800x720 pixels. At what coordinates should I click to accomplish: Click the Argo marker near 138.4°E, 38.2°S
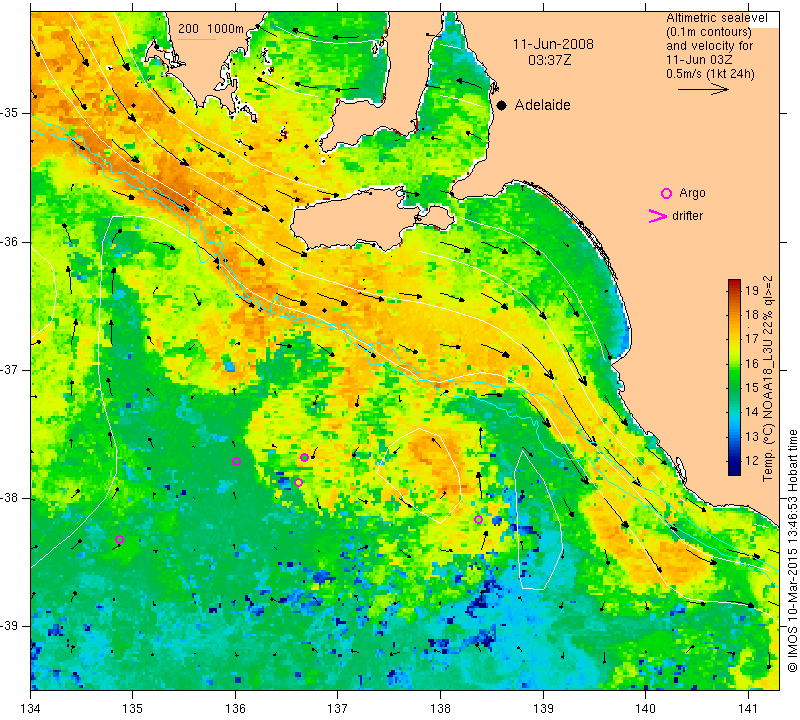[479, 519]
